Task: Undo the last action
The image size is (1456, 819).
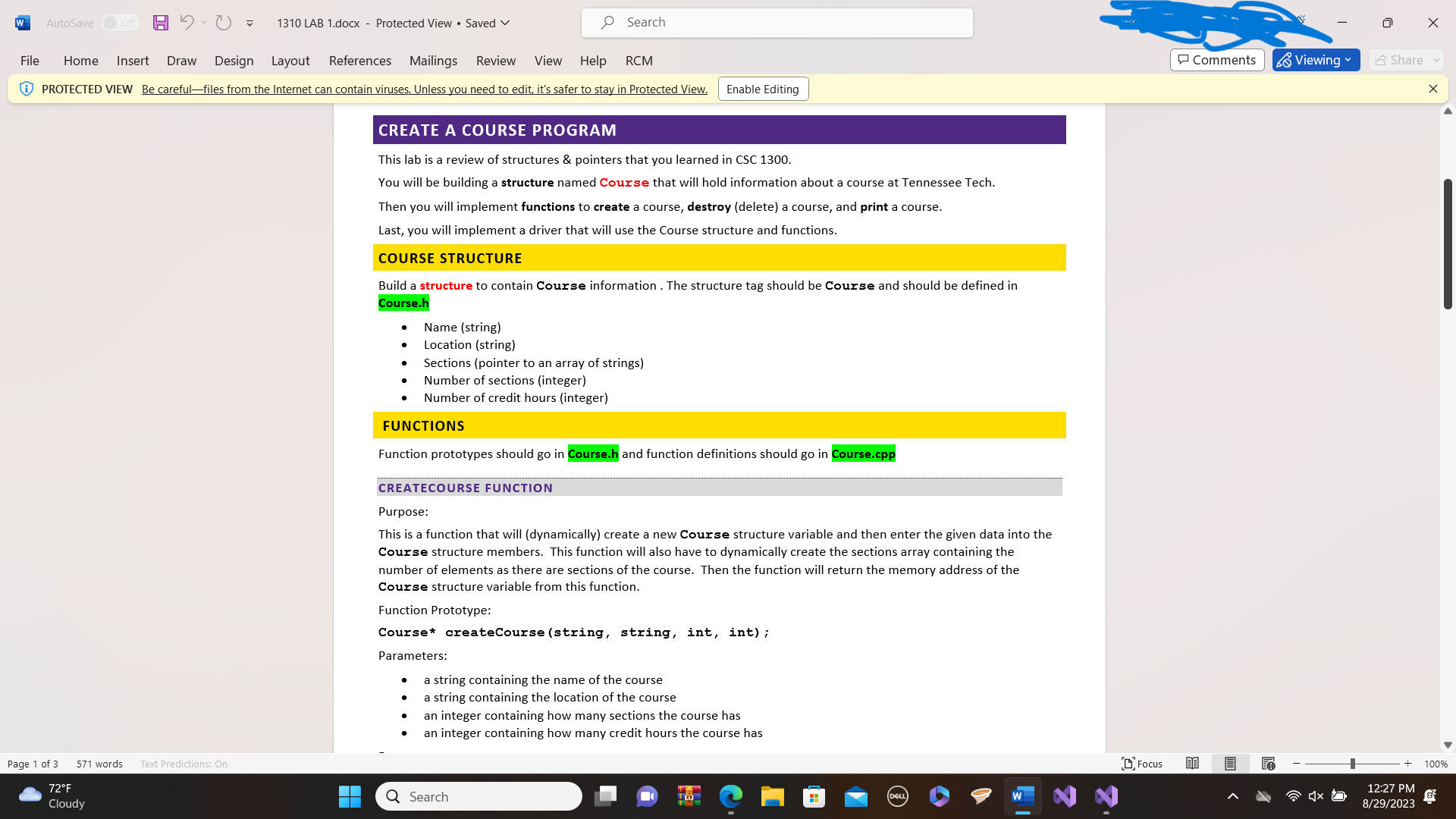Action: point(187,23)
